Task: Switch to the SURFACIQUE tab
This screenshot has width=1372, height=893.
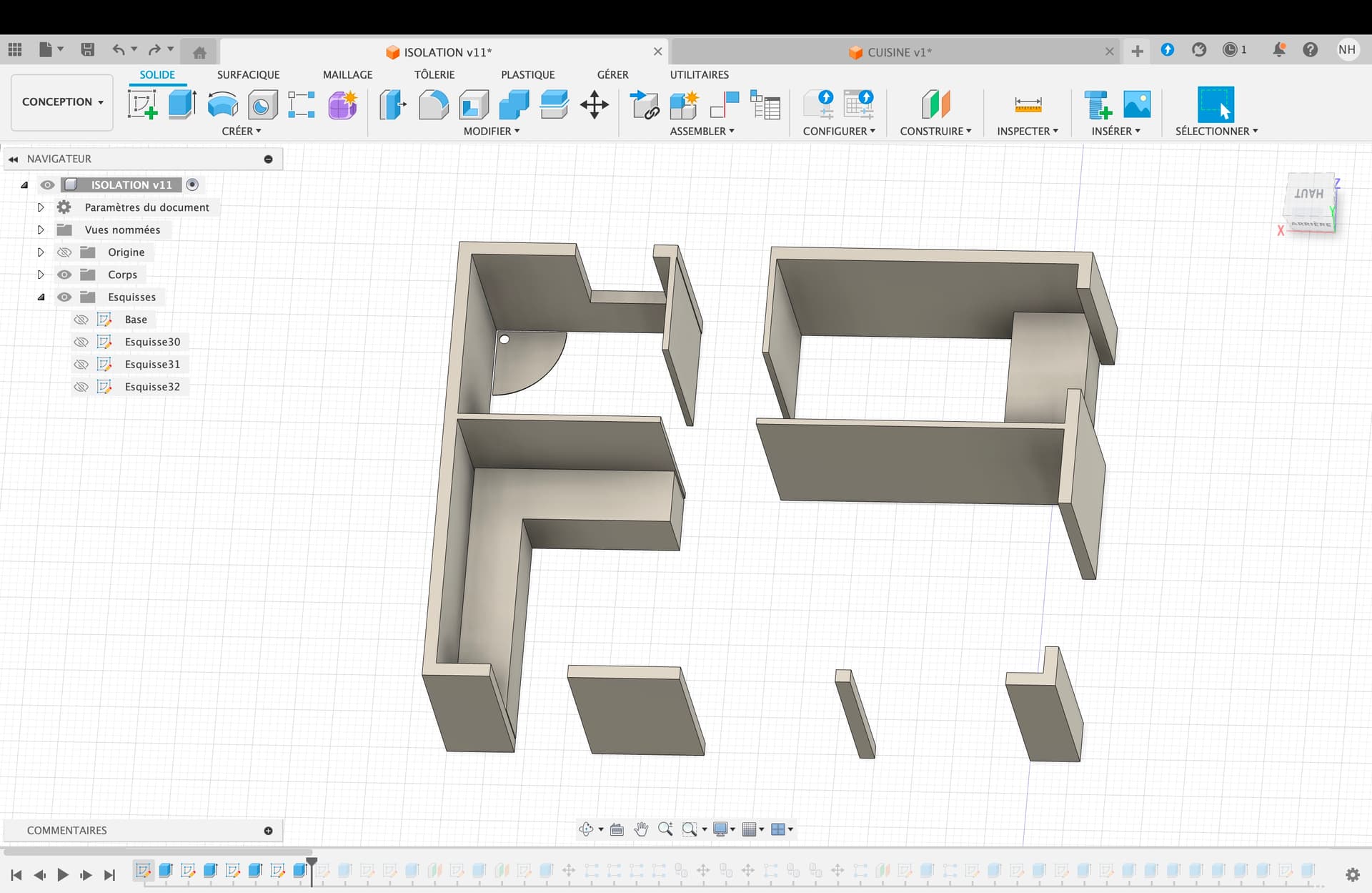Action: point(248,74)
